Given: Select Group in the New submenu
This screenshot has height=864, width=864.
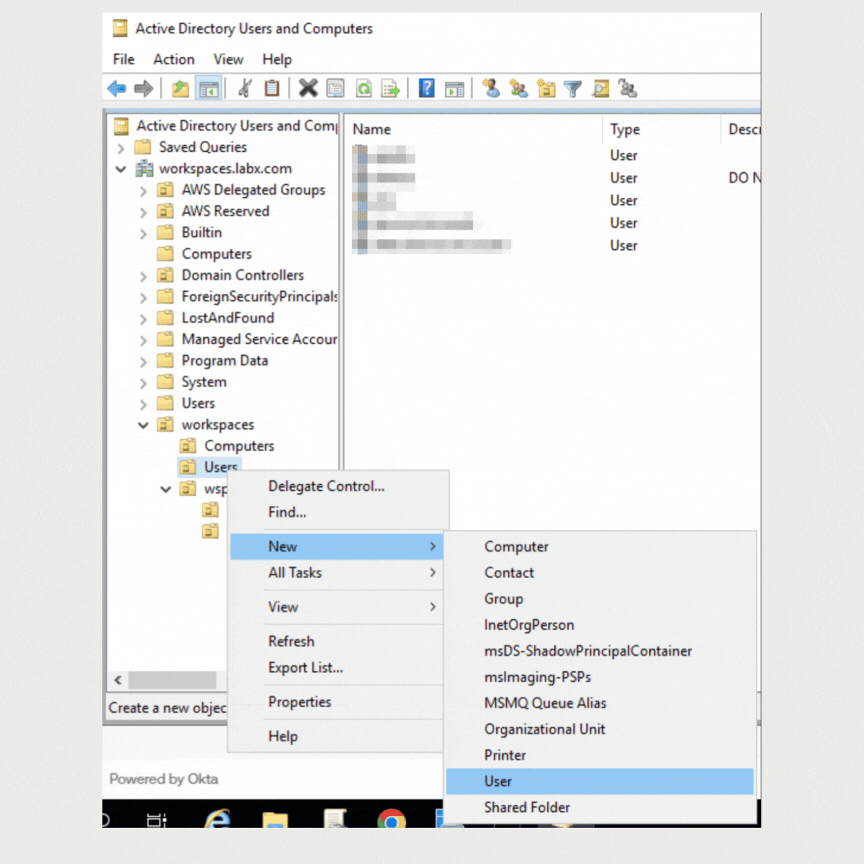Looking at the screenshot, I should click(600, 598).
